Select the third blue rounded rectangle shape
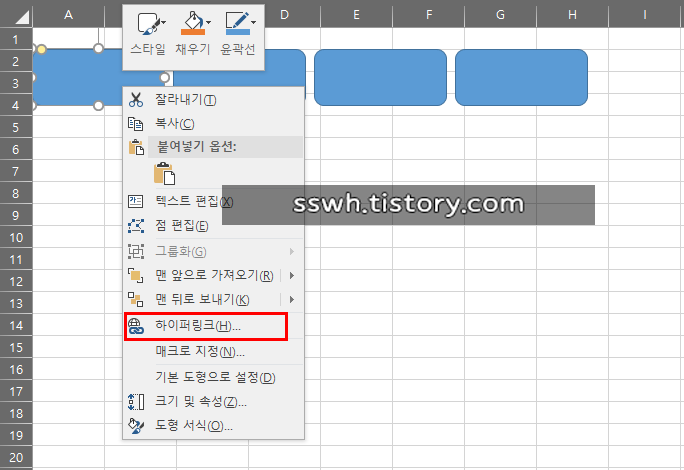This screenshot has width=684, height=470. (x=380, y=77)
